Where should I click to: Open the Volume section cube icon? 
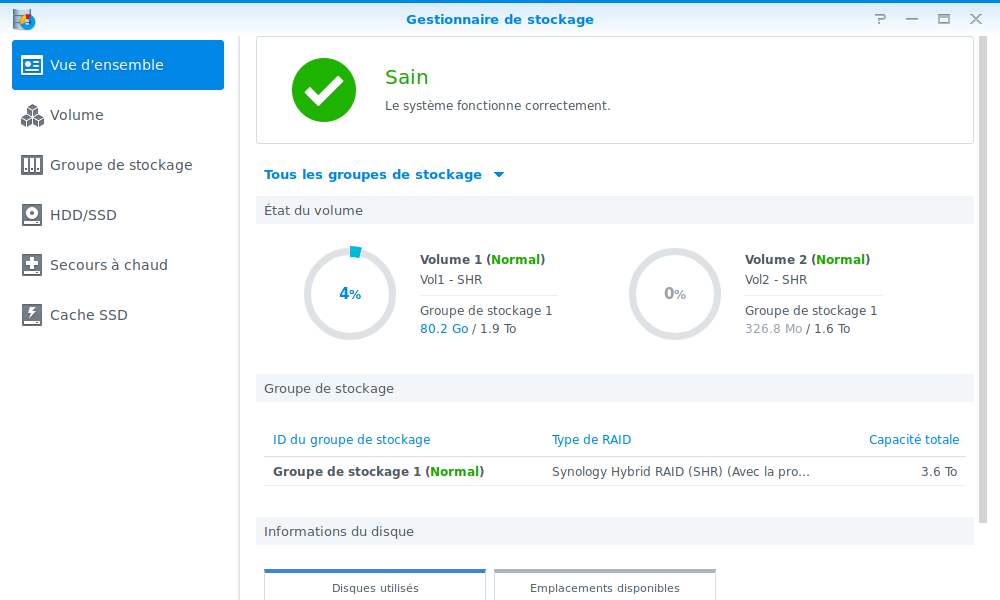pyautogui.click(x=32, y=115)
